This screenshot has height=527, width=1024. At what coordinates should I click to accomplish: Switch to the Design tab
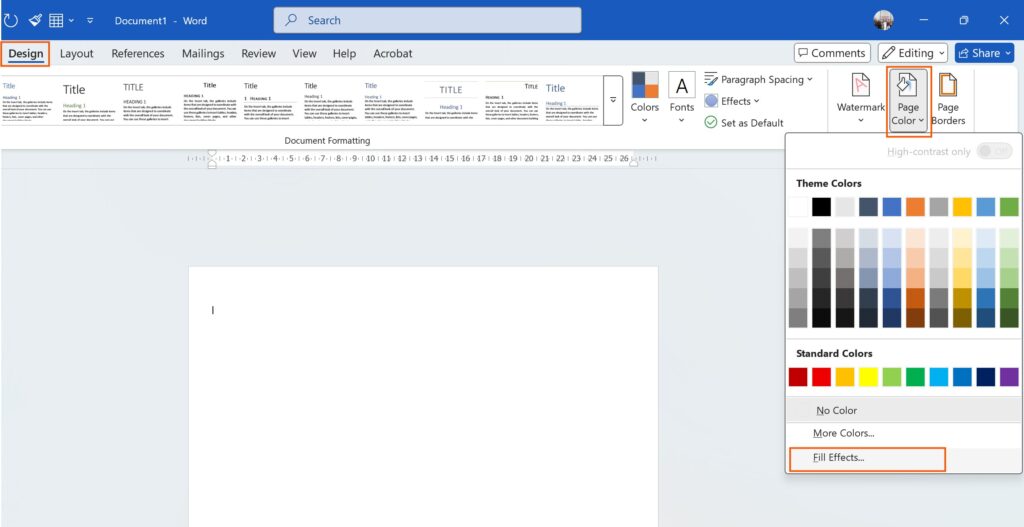25,54
